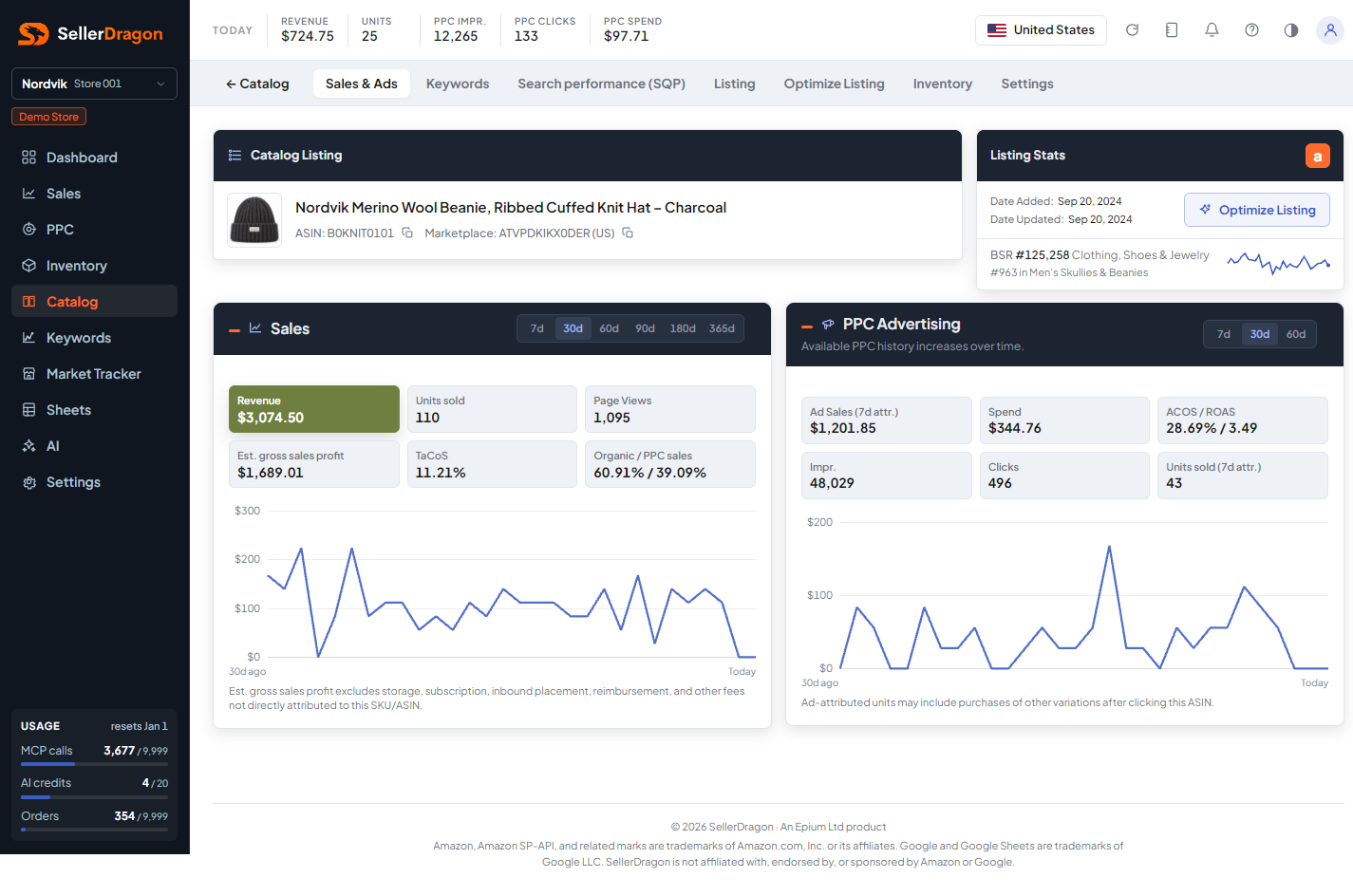
Task: Click the Demo Store badge
Action: click(x=49, y=117)
